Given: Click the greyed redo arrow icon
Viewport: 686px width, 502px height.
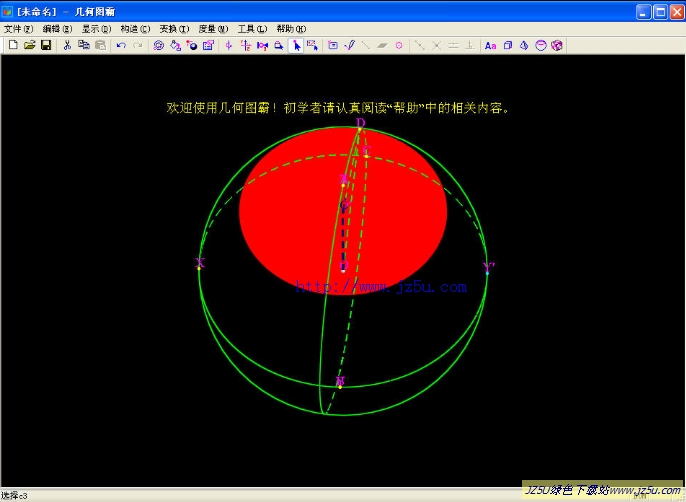Looking at the screenshot, I should (137, 45).
